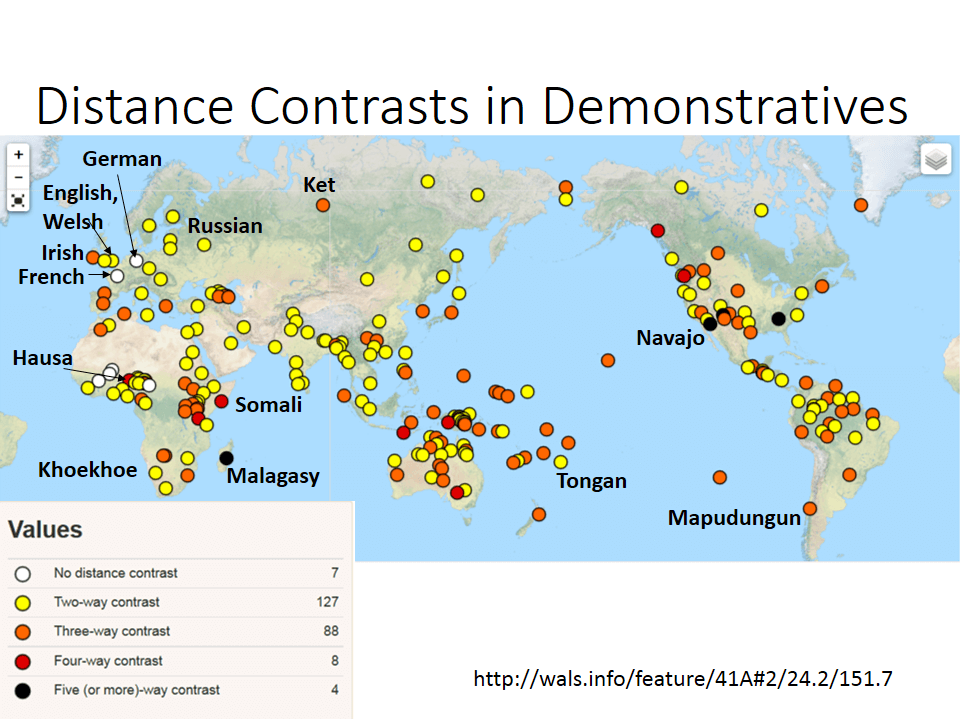960x720 pixels.
Task: Select the red Somali map marker
Action: pos(222,402)
